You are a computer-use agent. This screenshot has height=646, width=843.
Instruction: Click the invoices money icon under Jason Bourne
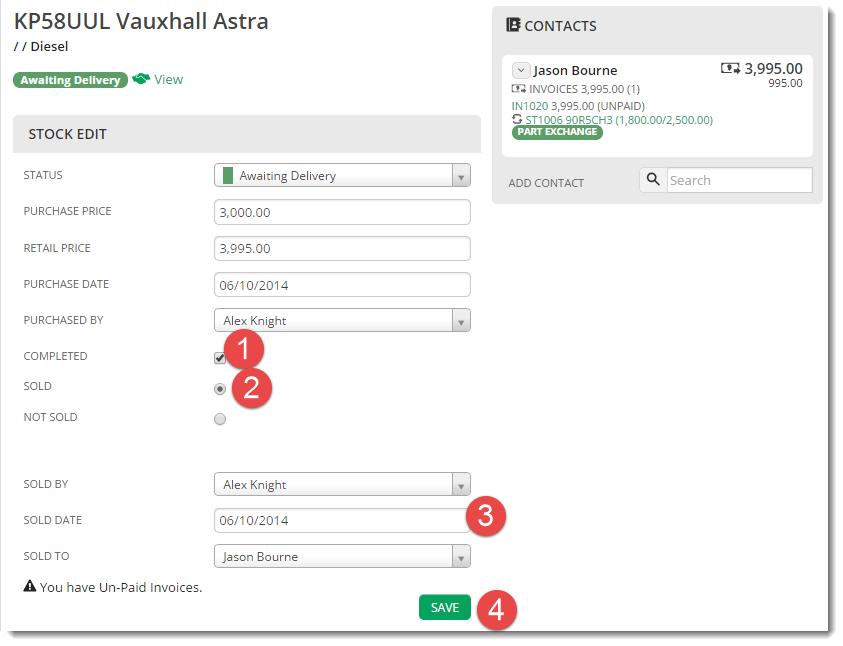[x=518, y=89]
